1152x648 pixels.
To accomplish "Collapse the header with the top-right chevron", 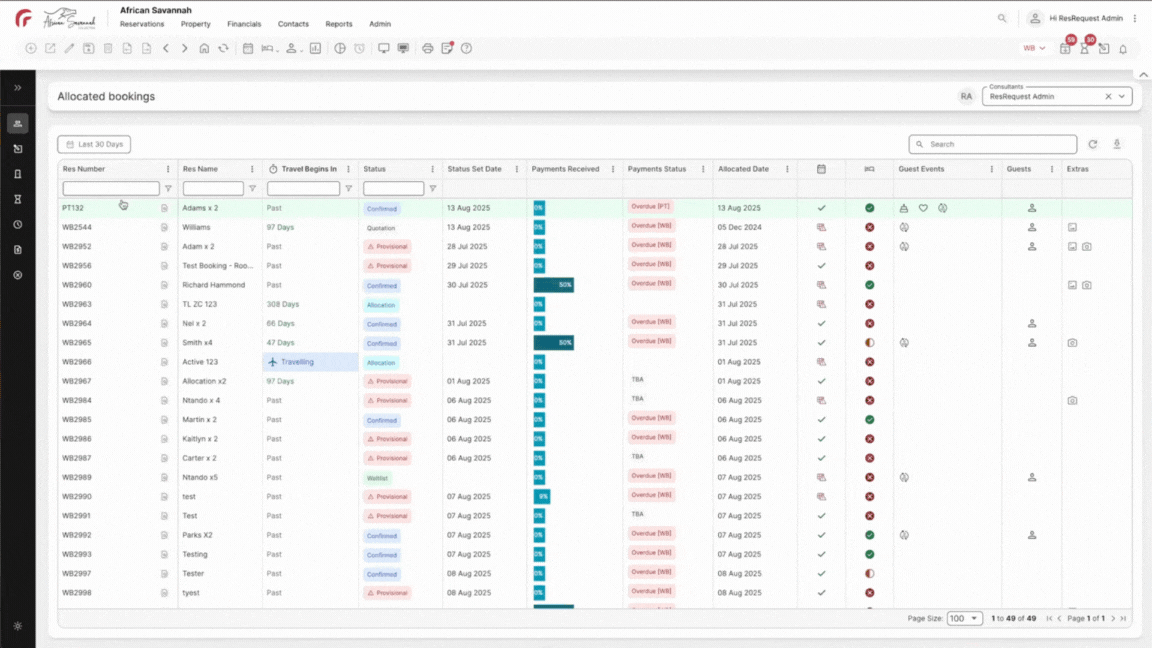I will pyautogui.click(x=1143, y=75).
